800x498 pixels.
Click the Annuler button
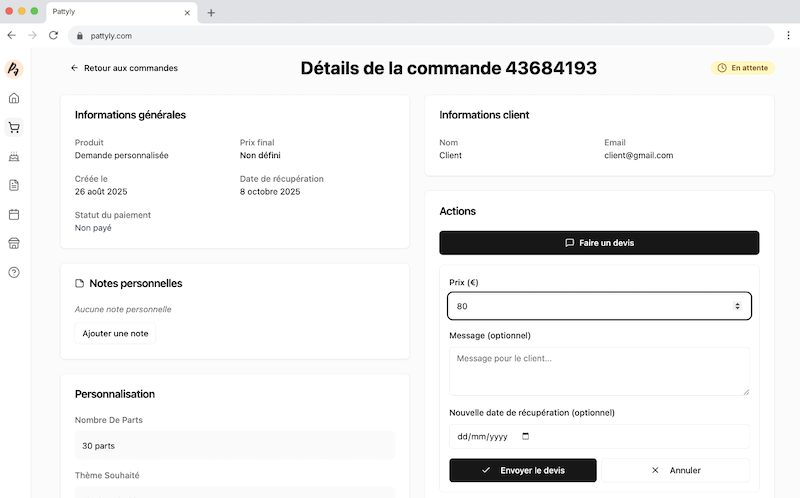(x=676, y=470)
